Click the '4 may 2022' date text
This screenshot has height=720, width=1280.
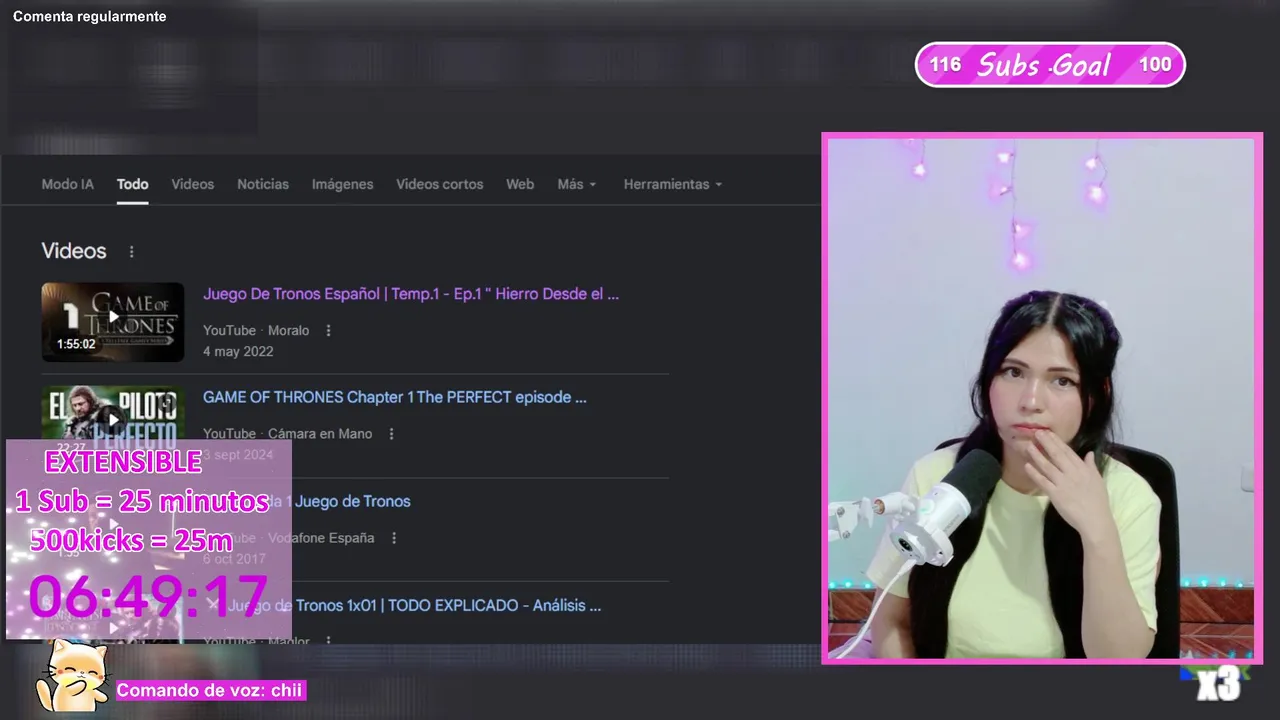[x=238, y=352]
